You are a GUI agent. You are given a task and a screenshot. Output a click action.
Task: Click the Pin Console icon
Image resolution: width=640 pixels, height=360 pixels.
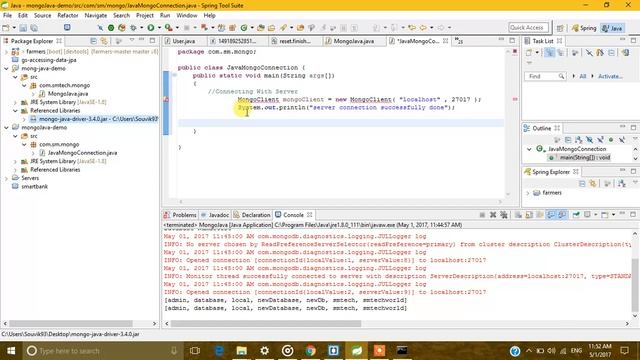pyautogui.click(x=576, y=215)
